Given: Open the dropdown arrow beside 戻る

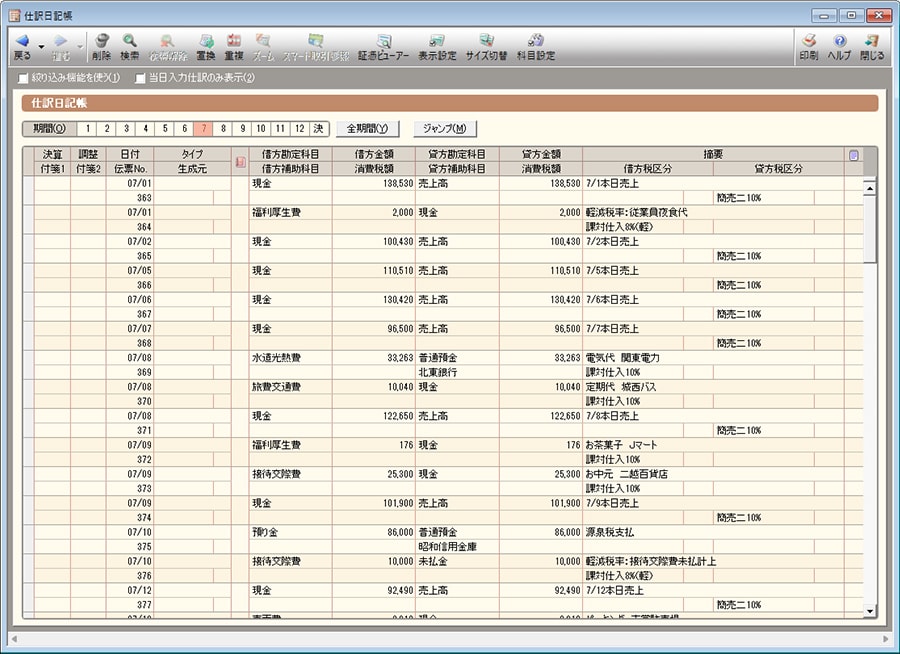Looking at the screenshot, I should pyautogui.click(x=41, y=47).
